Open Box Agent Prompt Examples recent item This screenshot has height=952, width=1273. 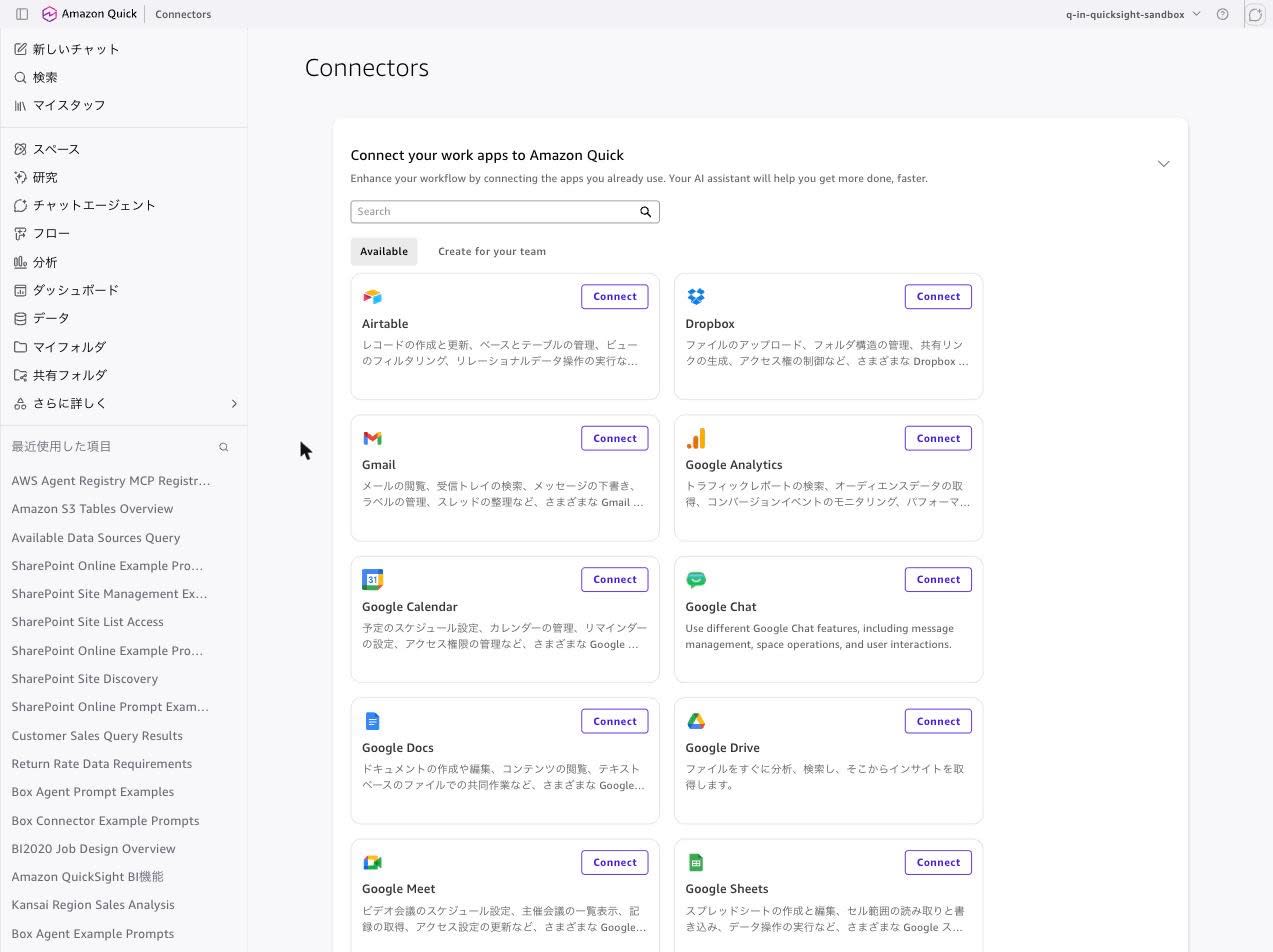(93, 792)
